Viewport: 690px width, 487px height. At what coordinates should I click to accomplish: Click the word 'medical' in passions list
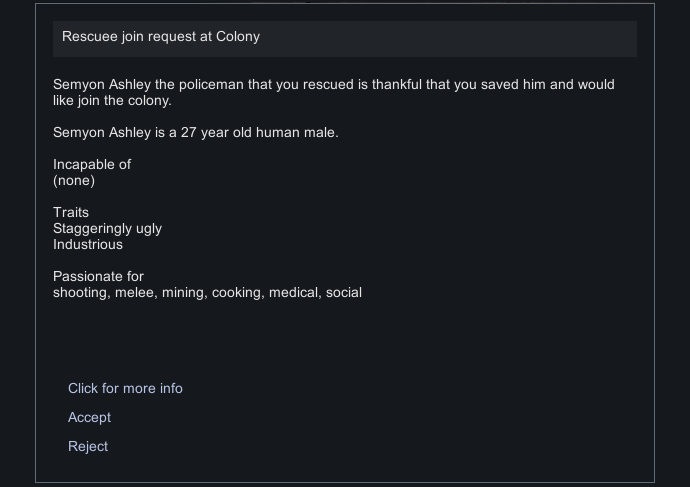[295, 293]
